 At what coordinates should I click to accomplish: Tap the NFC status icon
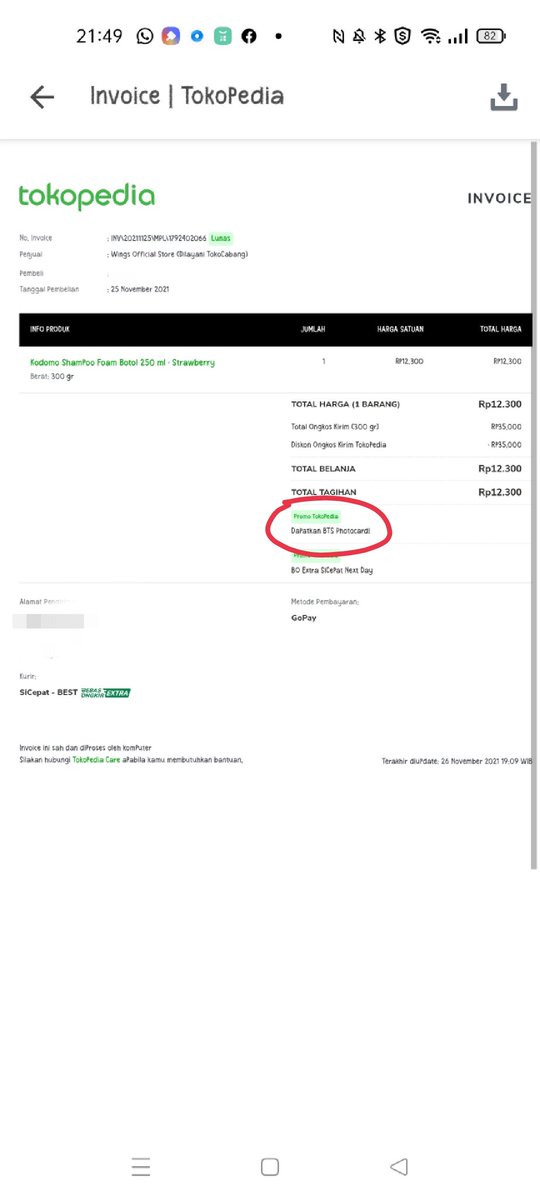click(x=338, y=36)
